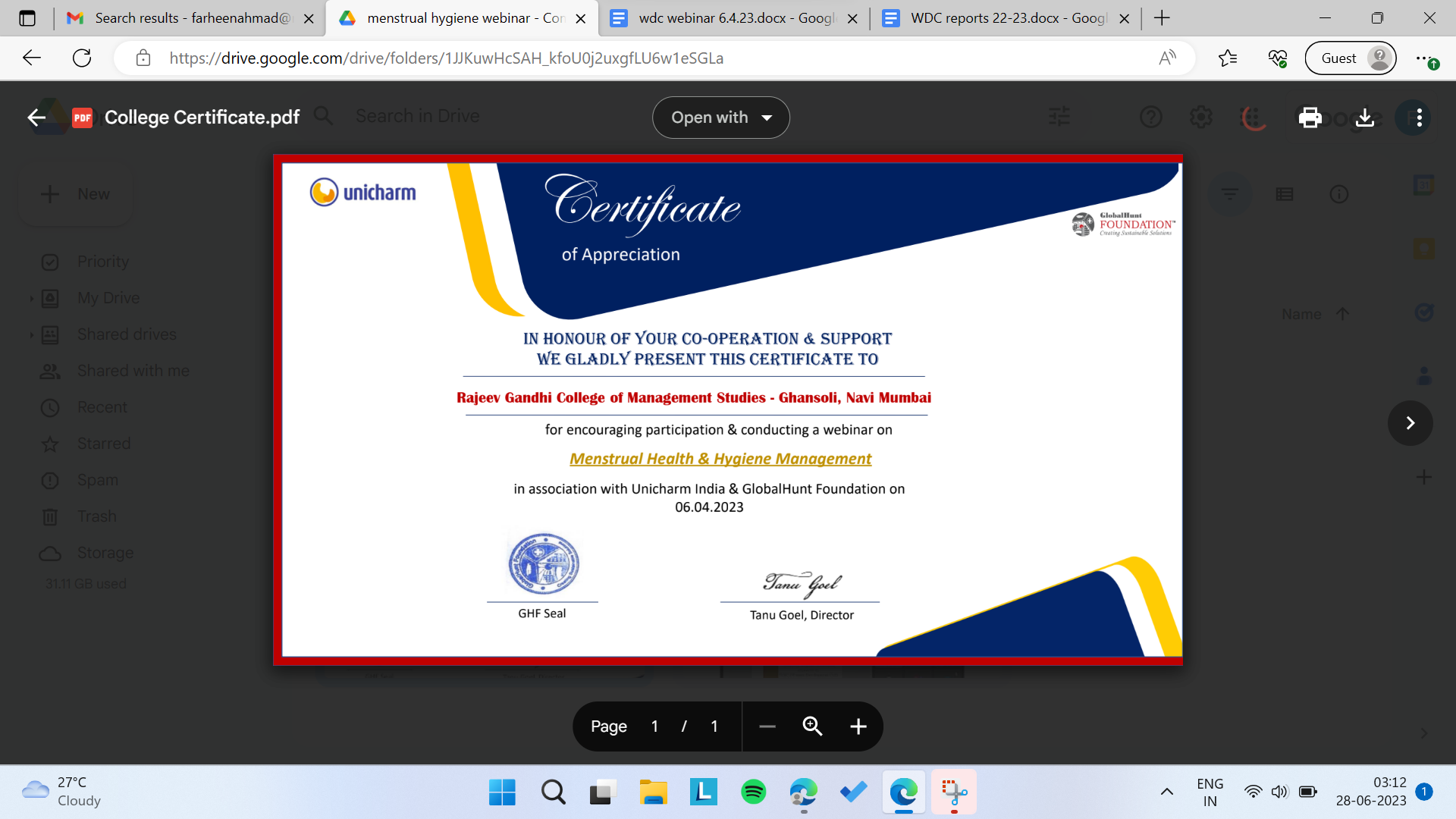Open the weather widget 27°C Cloudy
1456x819 pixels.
click(62, 792)
